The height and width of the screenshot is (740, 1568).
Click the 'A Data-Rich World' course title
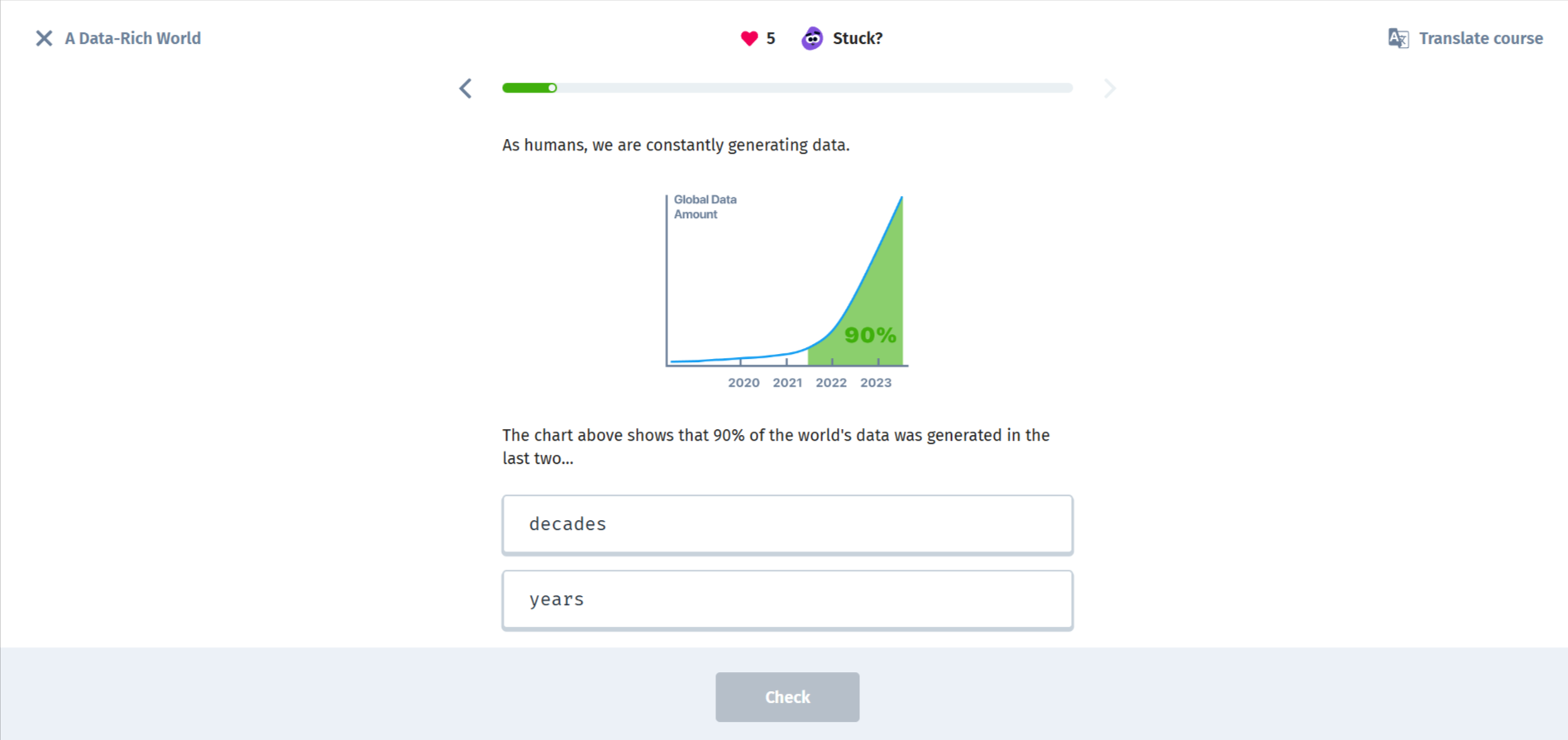[x=133, y=38]
